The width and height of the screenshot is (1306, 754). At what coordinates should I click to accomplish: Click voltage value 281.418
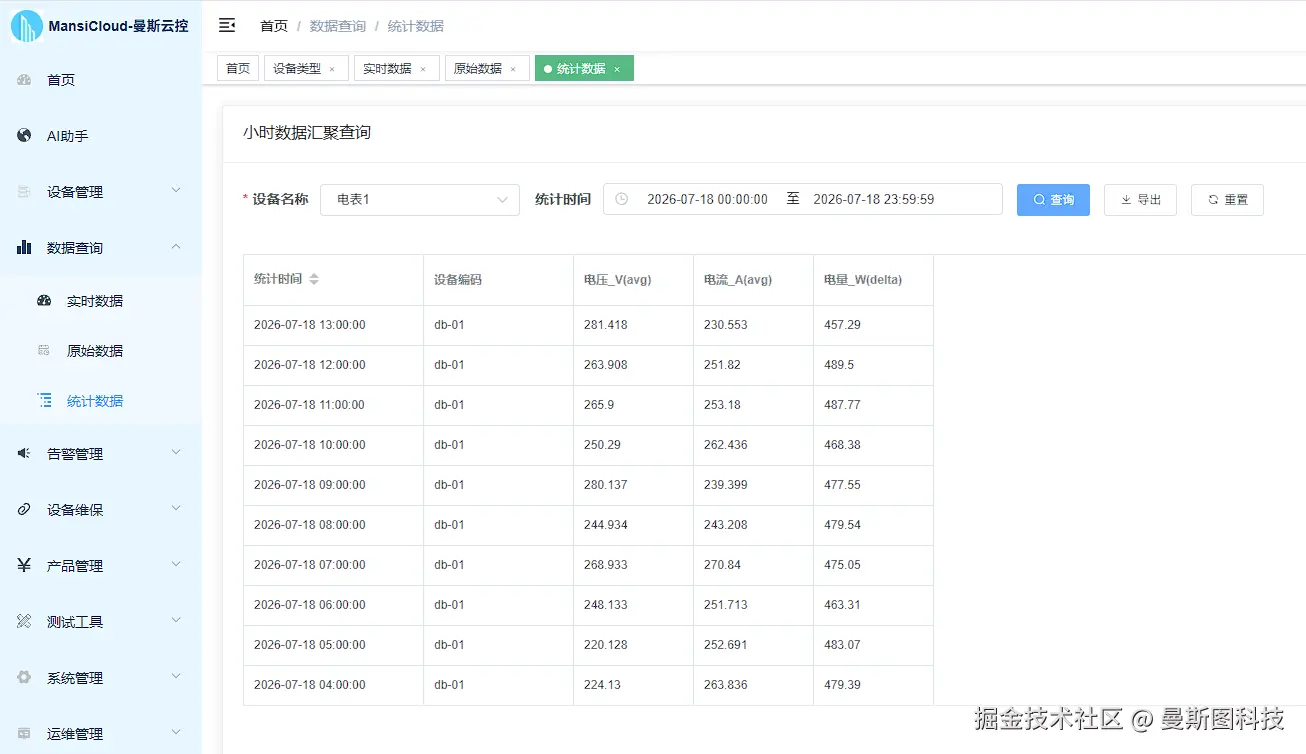[x=606, y=325]
